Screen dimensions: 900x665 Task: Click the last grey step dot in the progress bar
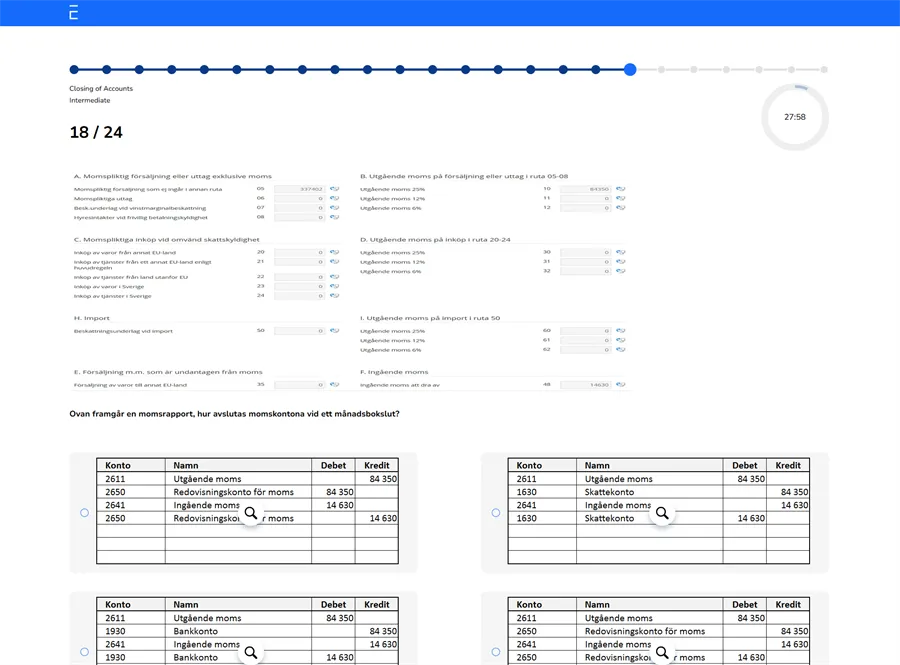(823, 70)
